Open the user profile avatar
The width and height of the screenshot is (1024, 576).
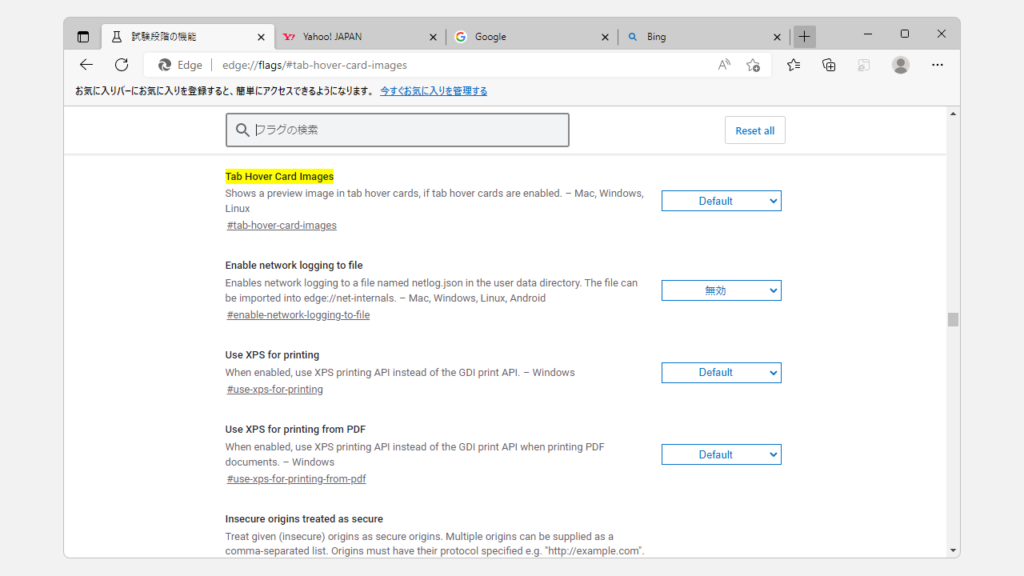901,65
